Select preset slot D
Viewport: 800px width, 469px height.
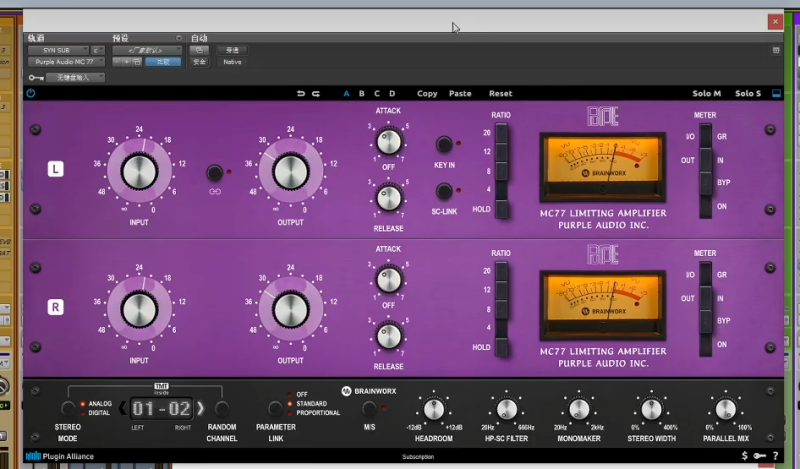point(392,93)
